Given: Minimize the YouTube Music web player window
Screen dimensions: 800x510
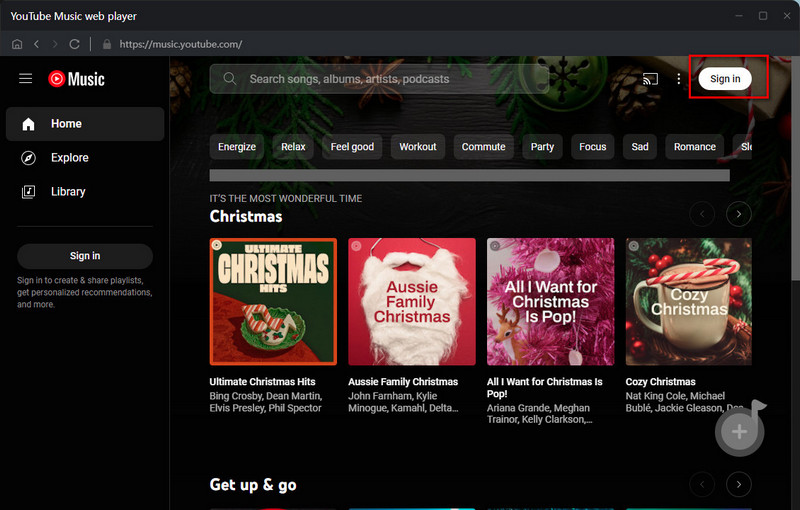Looking at the screenshot, I should [x=739, y=16].
